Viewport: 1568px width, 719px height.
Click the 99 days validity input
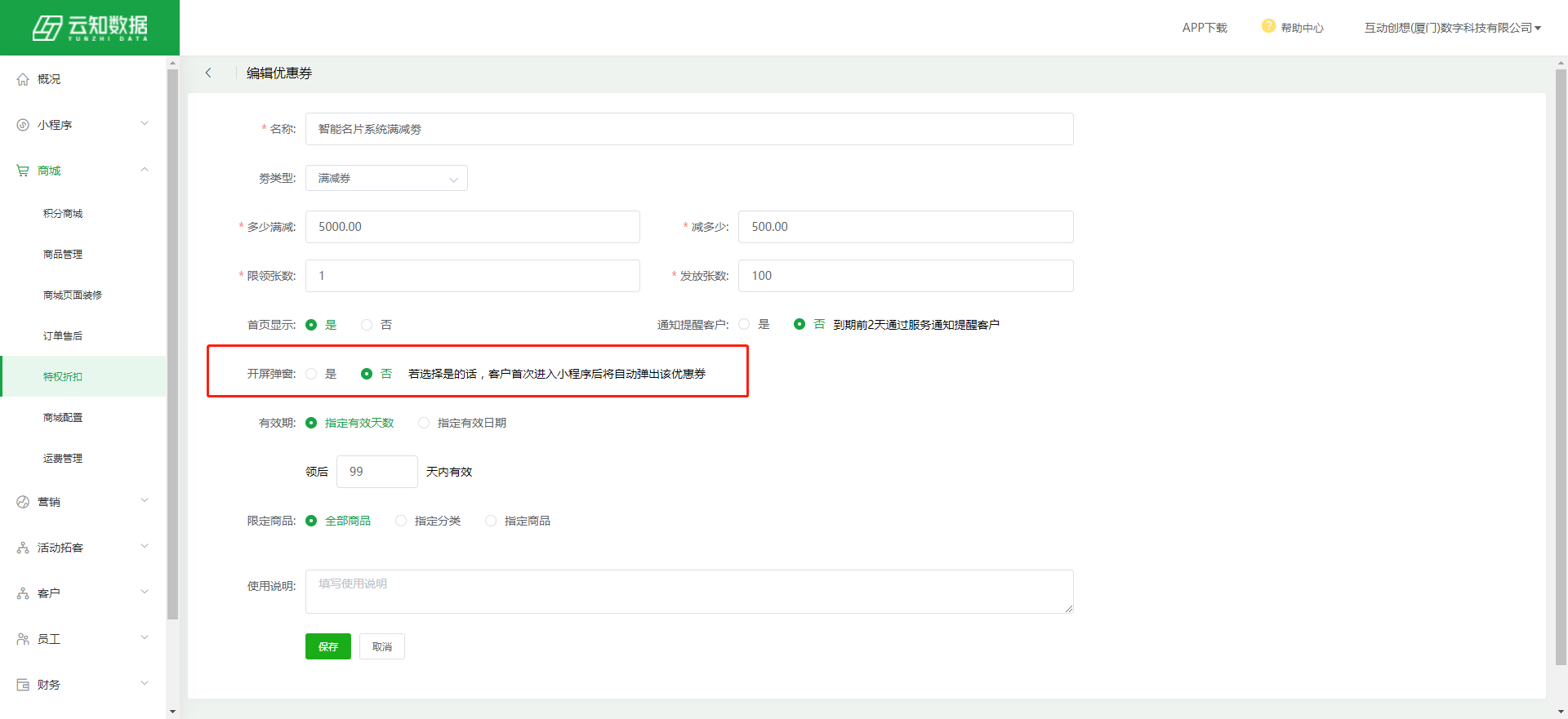(x=377, y=472)
